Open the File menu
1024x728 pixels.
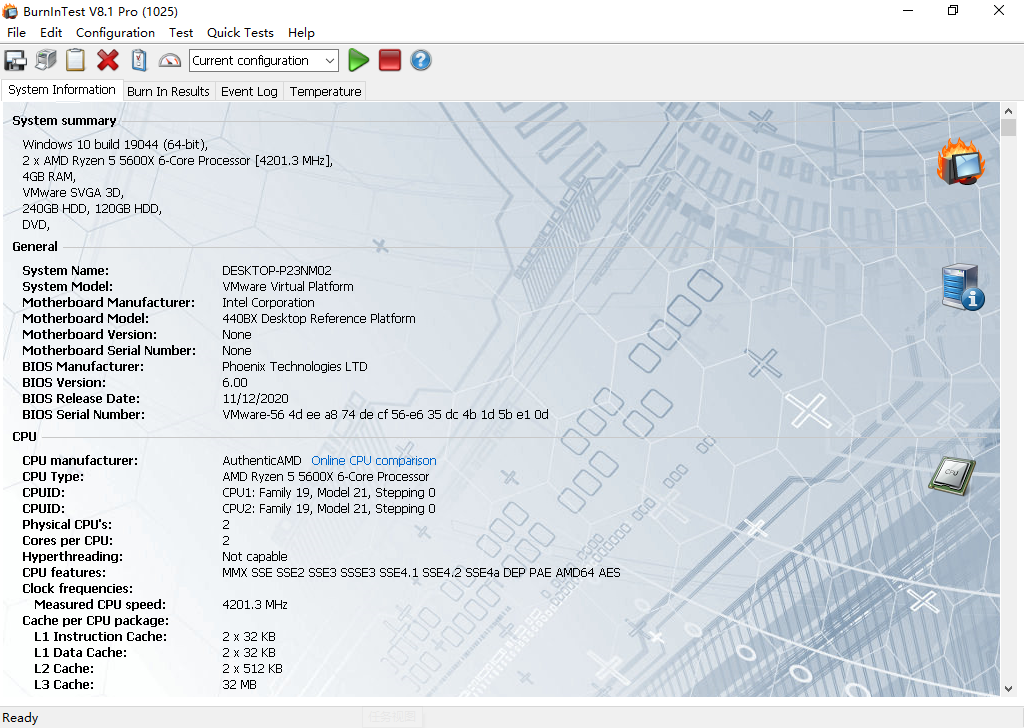(x=16, y=32)
